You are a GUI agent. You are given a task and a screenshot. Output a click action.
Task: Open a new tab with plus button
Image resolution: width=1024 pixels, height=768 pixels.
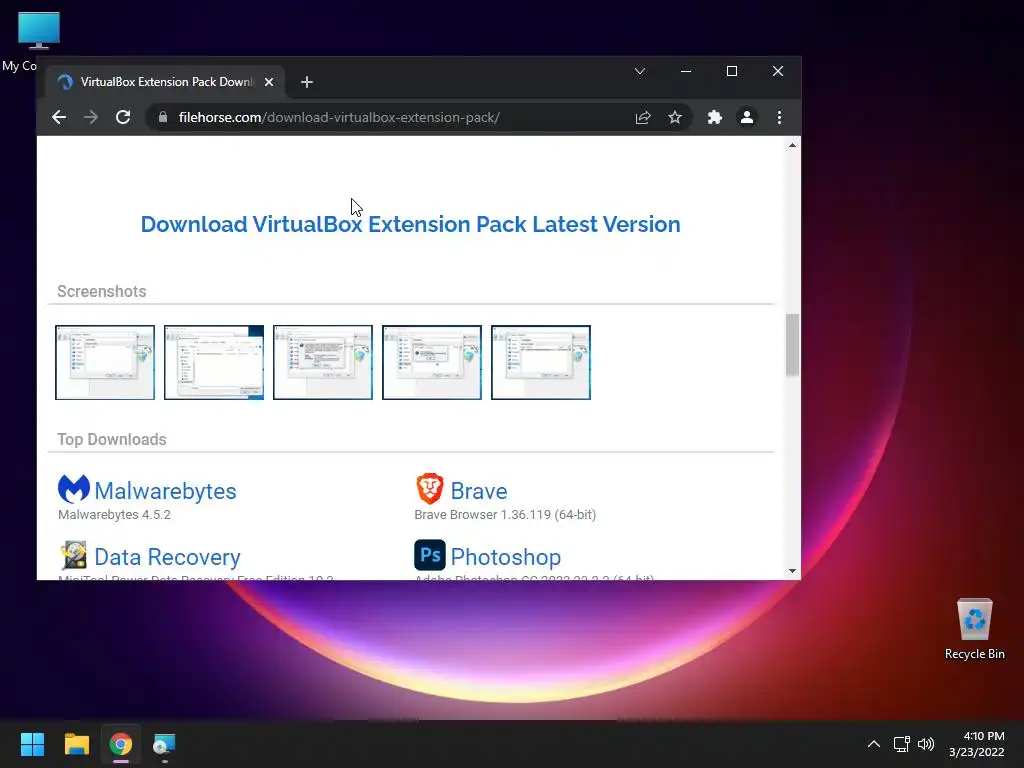[x=307, y=82]
